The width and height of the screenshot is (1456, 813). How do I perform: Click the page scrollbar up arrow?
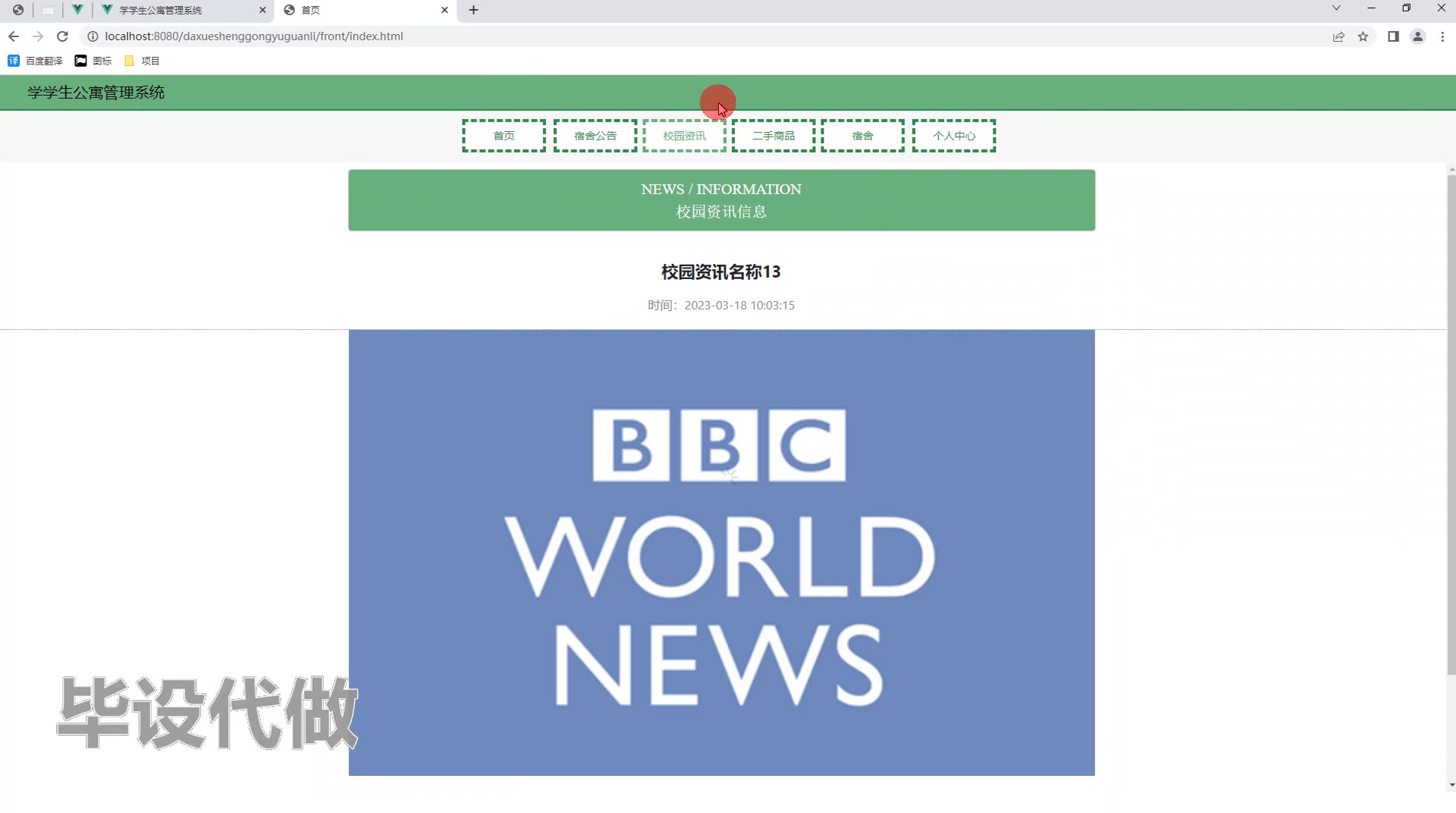1451,169
